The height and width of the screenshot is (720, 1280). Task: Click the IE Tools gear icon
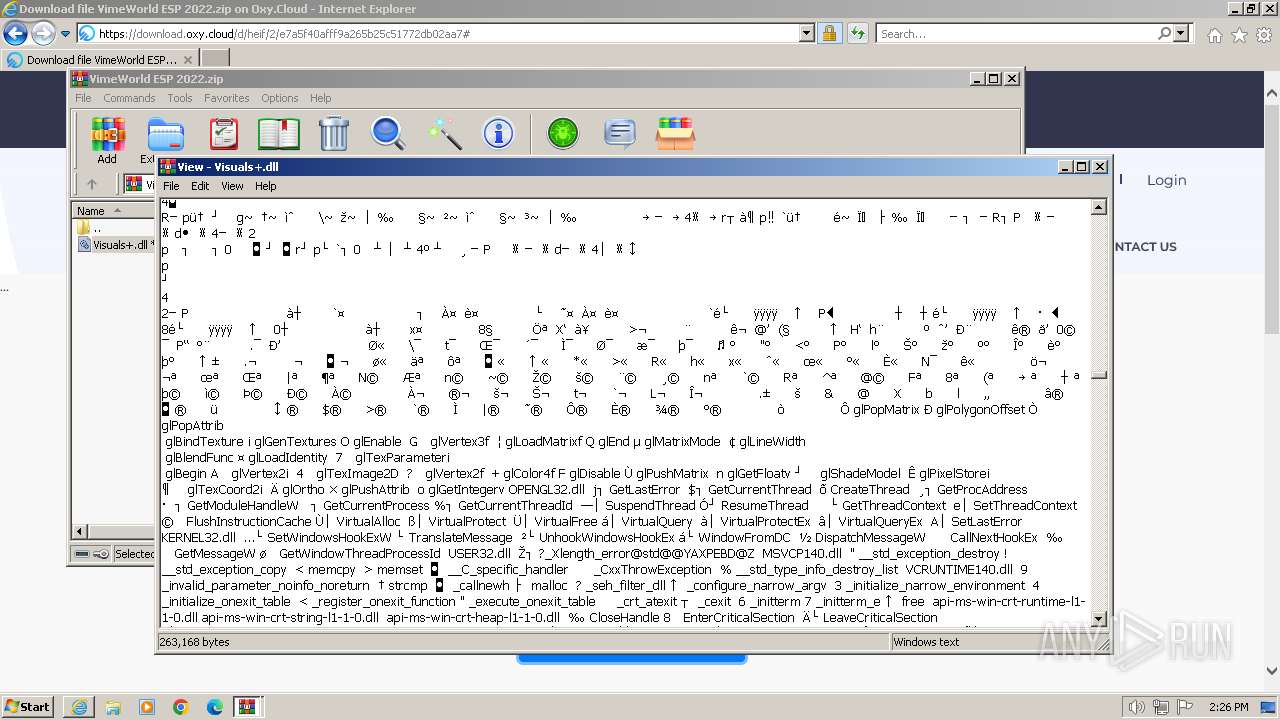pyautogui.click(x=1264, y=35)
